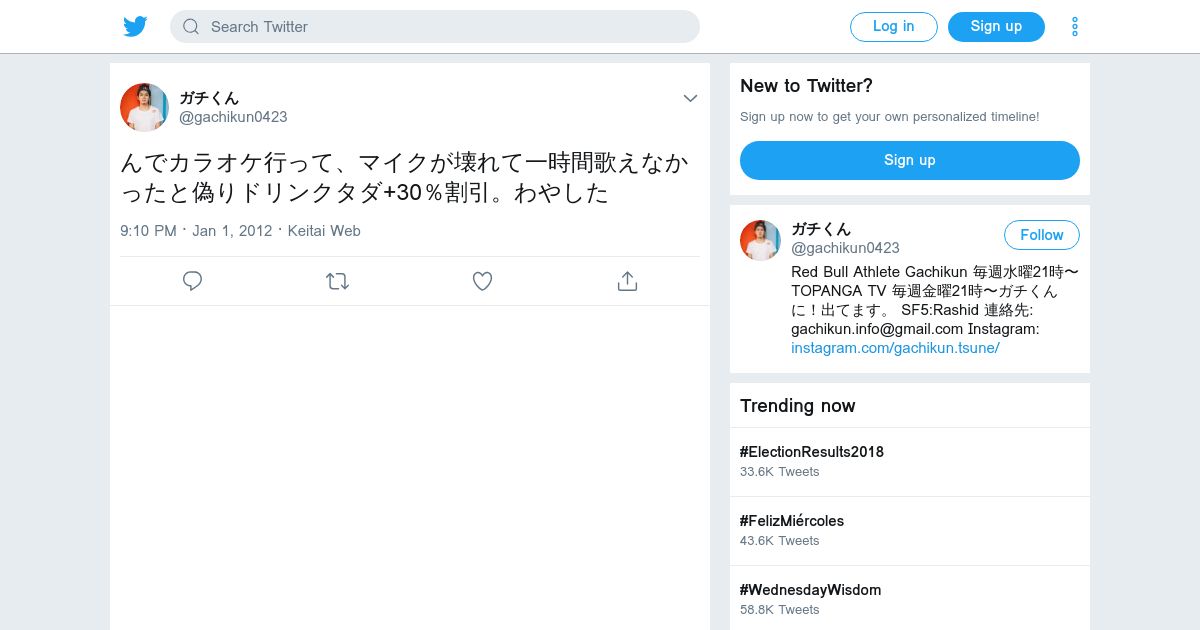1200x630 pixels.
Task: Share the tweet via share icon
Action: 627,281
